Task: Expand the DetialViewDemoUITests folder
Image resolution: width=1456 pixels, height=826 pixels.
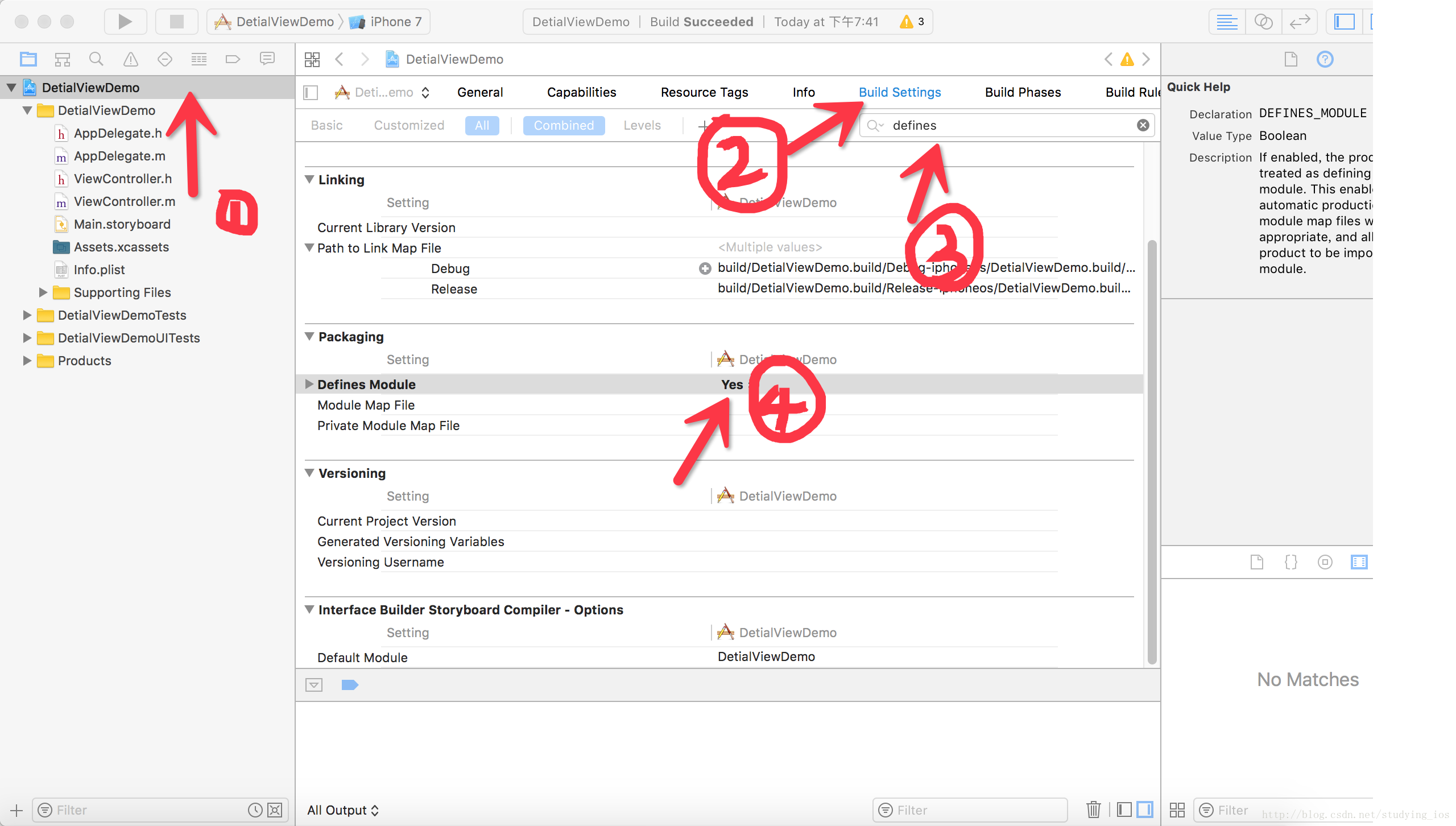Action: click(x=27, y=338)
